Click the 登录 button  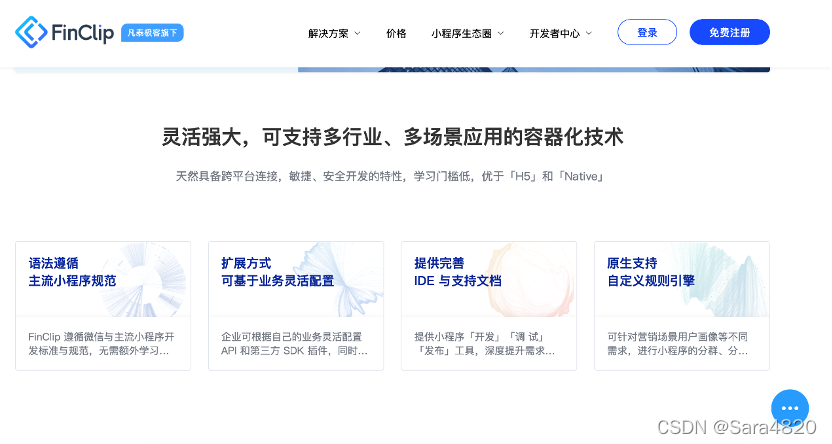pyautogui.click(x=647, y=32)
